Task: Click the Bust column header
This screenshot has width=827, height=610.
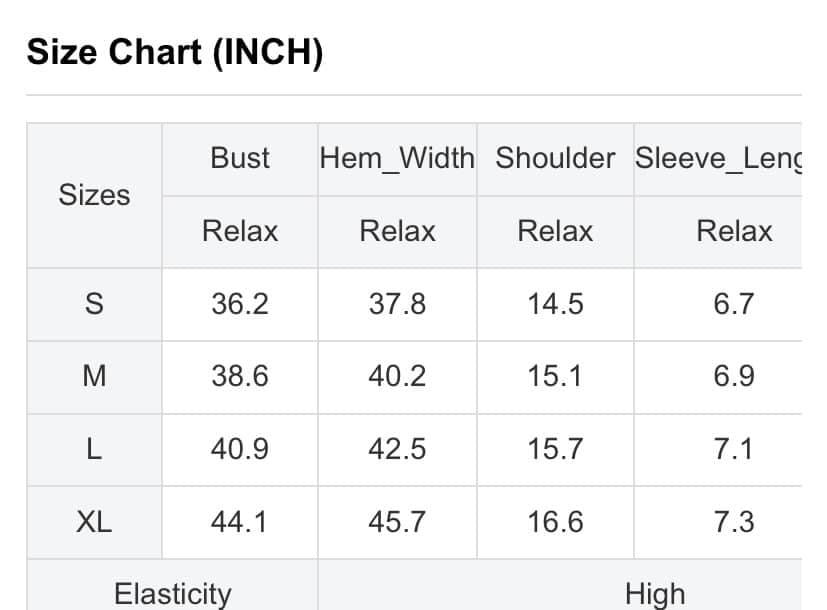Action: click(x=240, y=158)
